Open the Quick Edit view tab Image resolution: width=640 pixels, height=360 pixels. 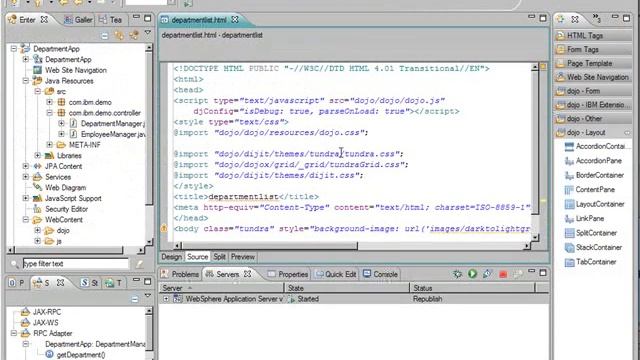click(x=336, y=274)
